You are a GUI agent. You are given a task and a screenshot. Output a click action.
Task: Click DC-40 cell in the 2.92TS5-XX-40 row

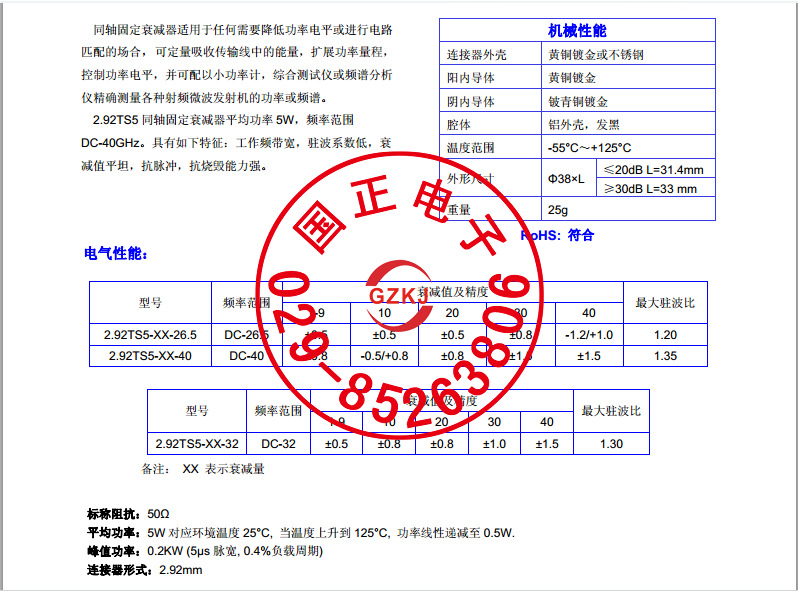[x=246, y=356]
